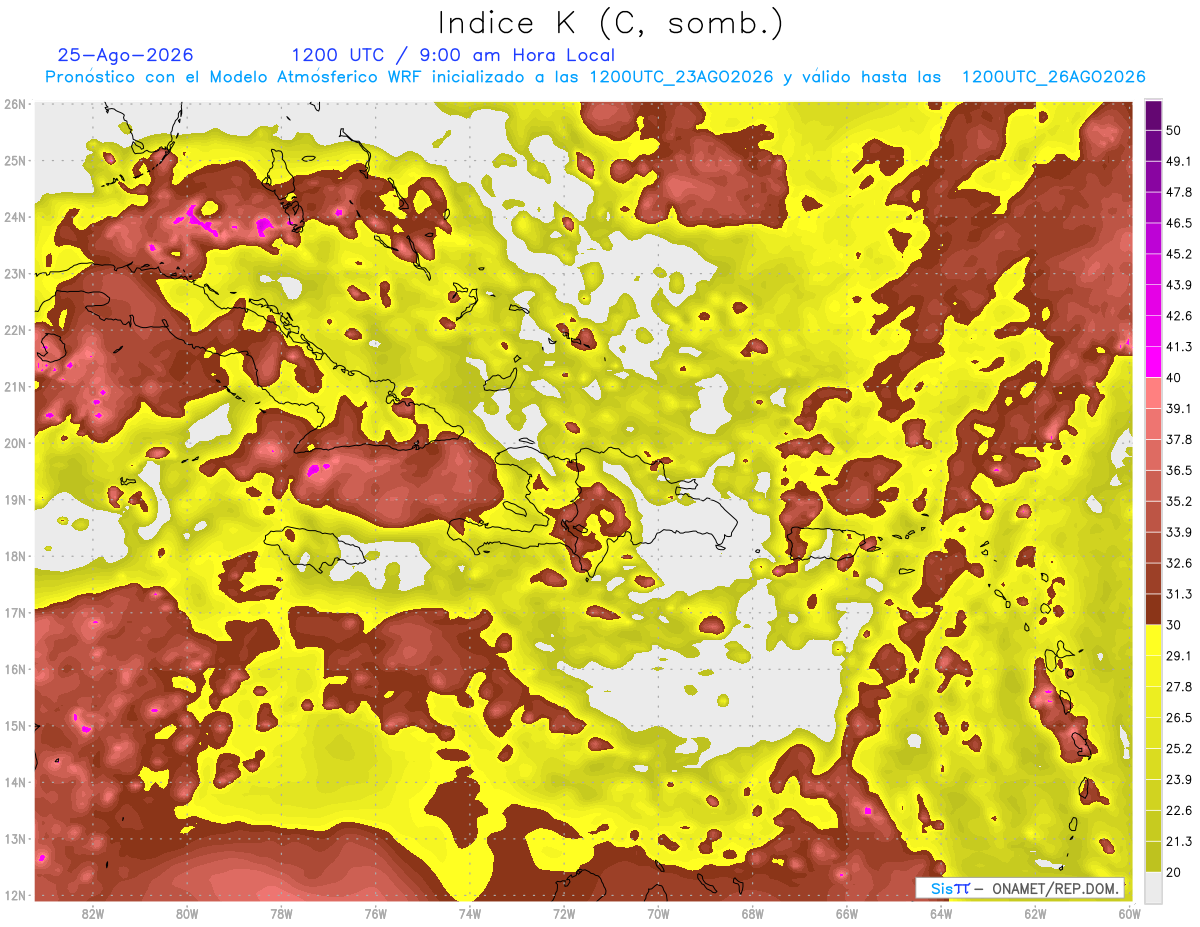Image resolution: width=1200 pixels, height=927 pixels.
Task: Click the colorbar label "31.3"
Action: pyautogui.click(x=1179, y=594)
